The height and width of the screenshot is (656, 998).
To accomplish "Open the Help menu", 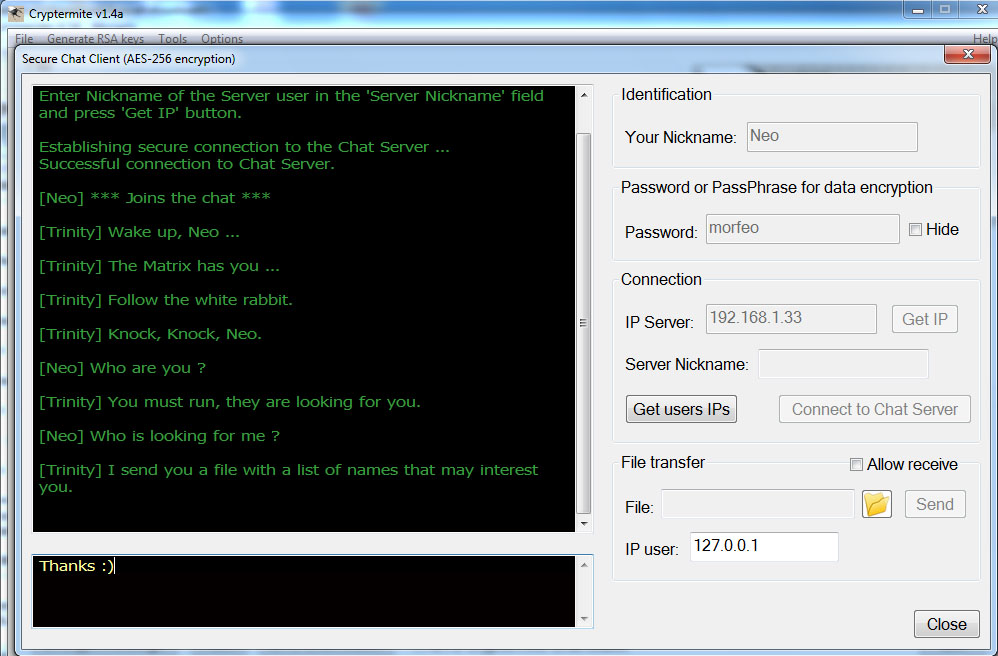I will (985, 39).
